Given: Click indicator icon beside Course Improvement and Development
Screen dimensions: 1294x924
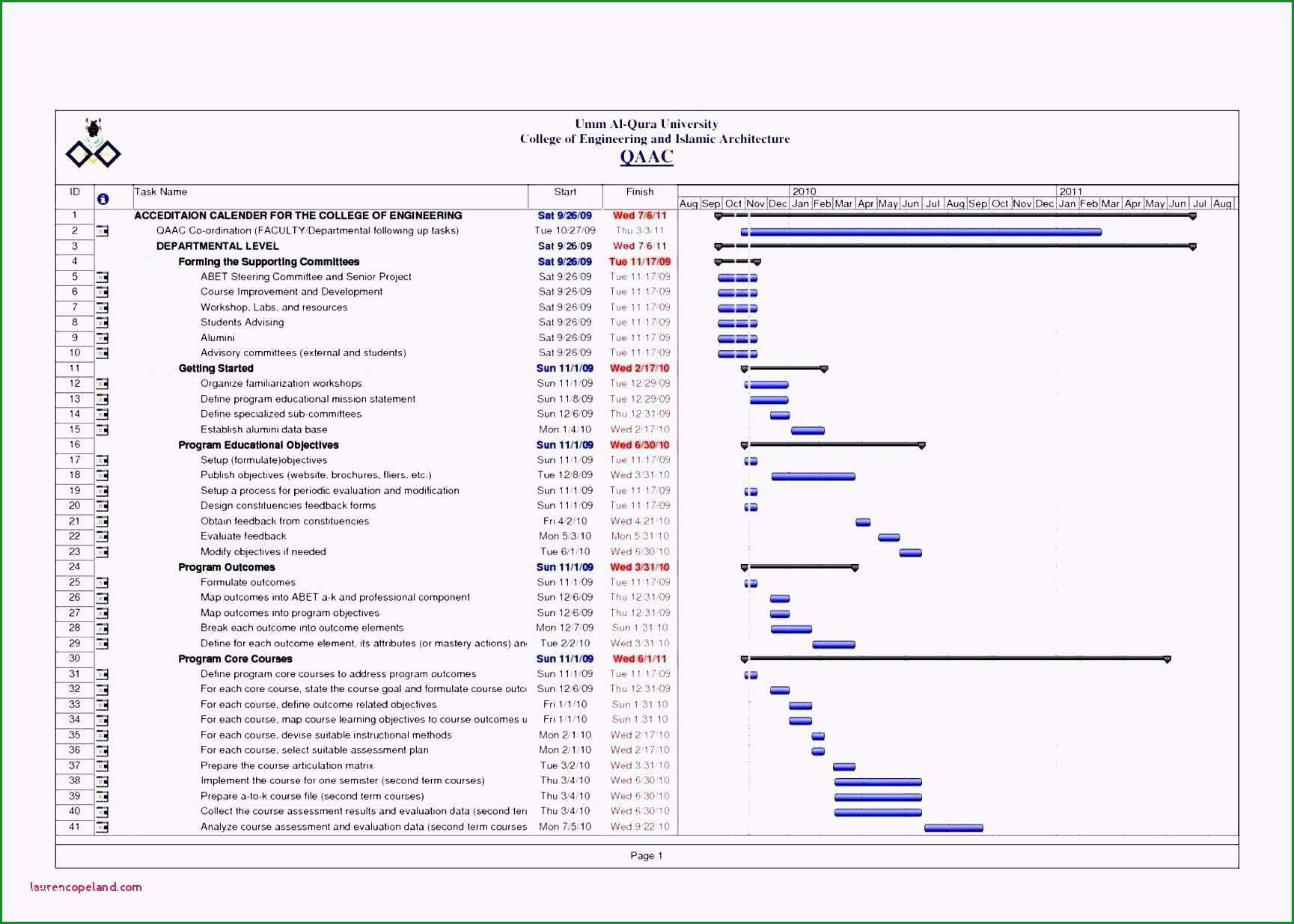Looking at the screenshot, I should tap(102, 293).
